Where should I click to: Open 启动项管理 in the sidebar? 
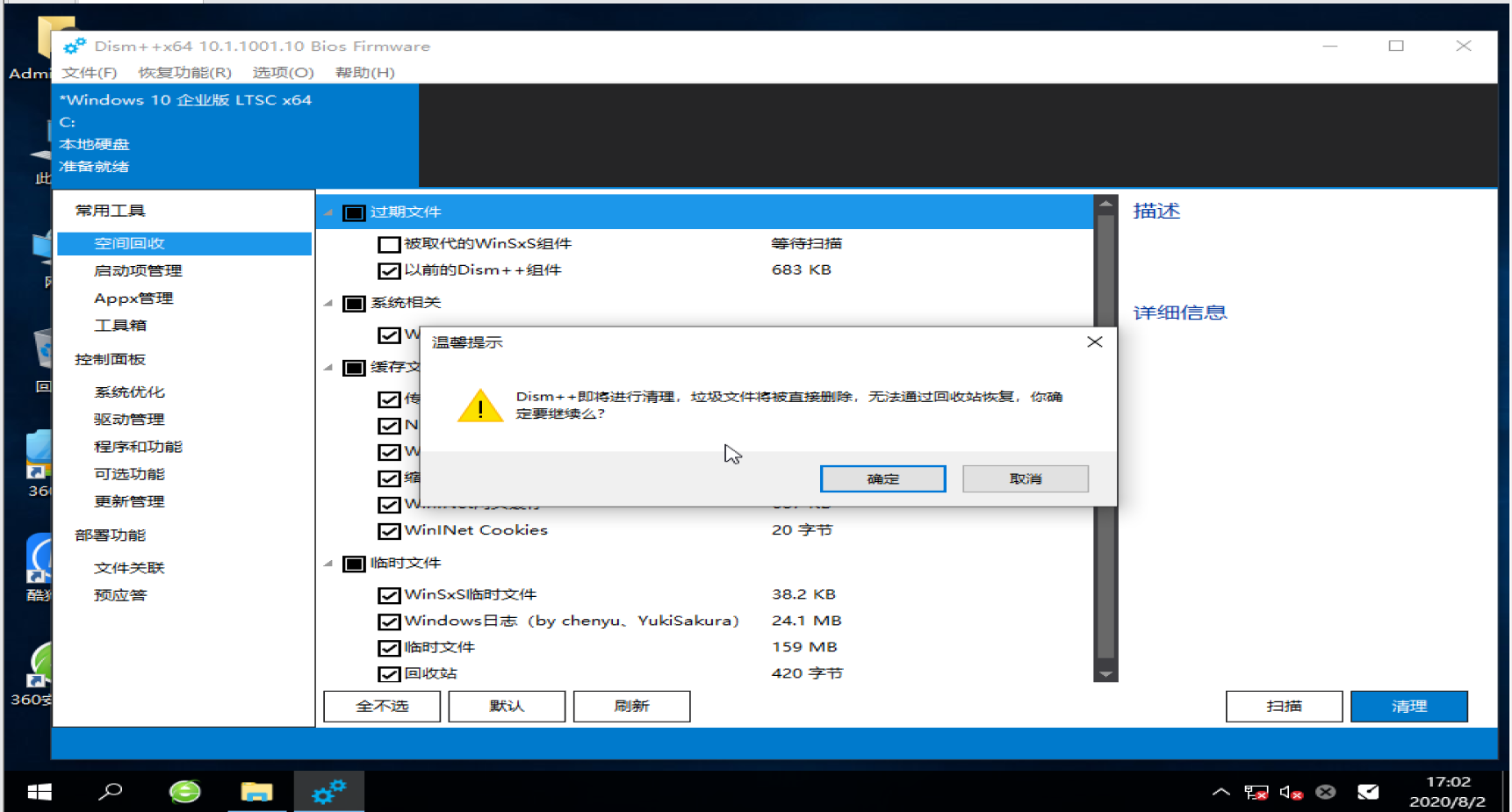pyautogui.click(x=138, y=270)
